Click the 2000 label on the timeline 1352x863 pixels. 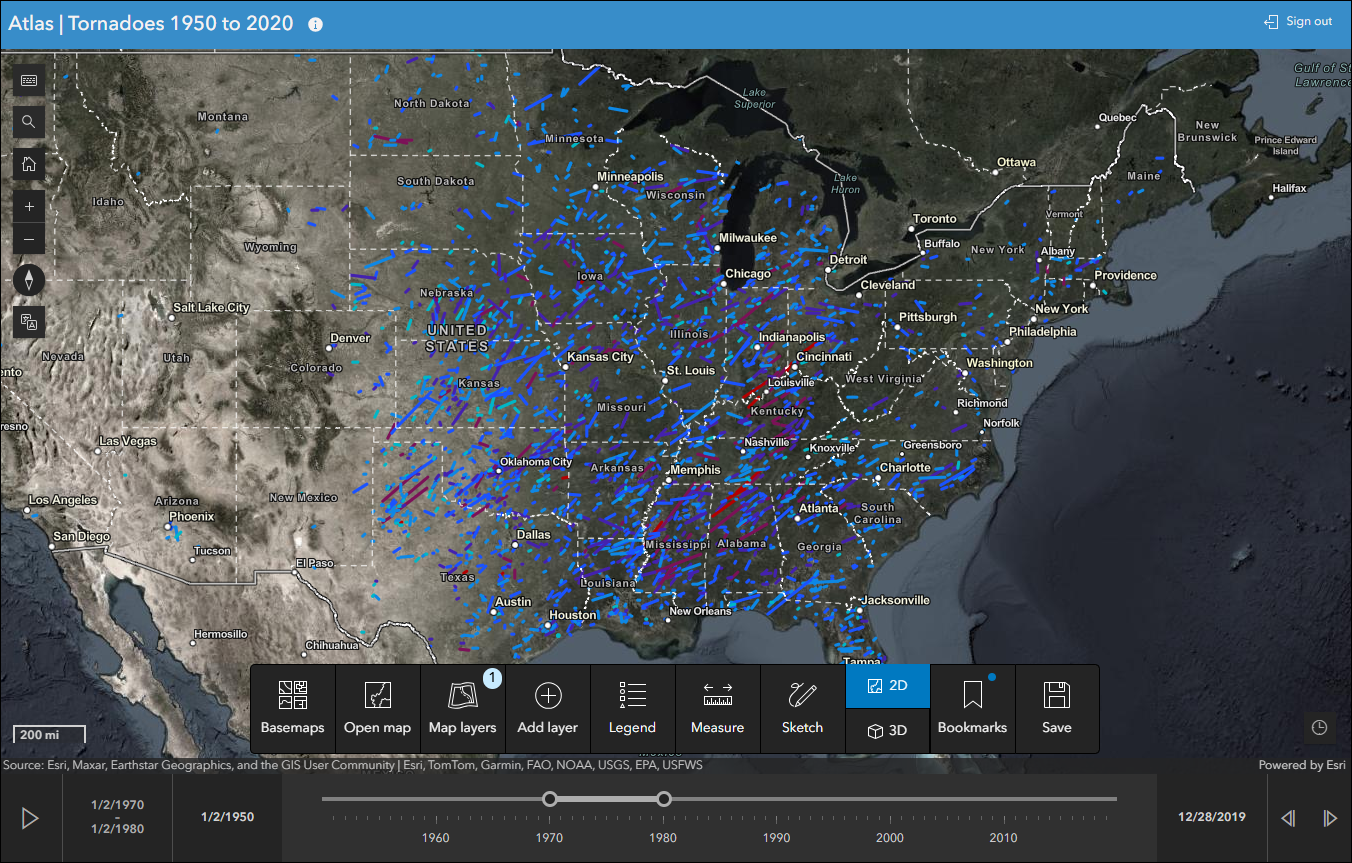[890, 838]
